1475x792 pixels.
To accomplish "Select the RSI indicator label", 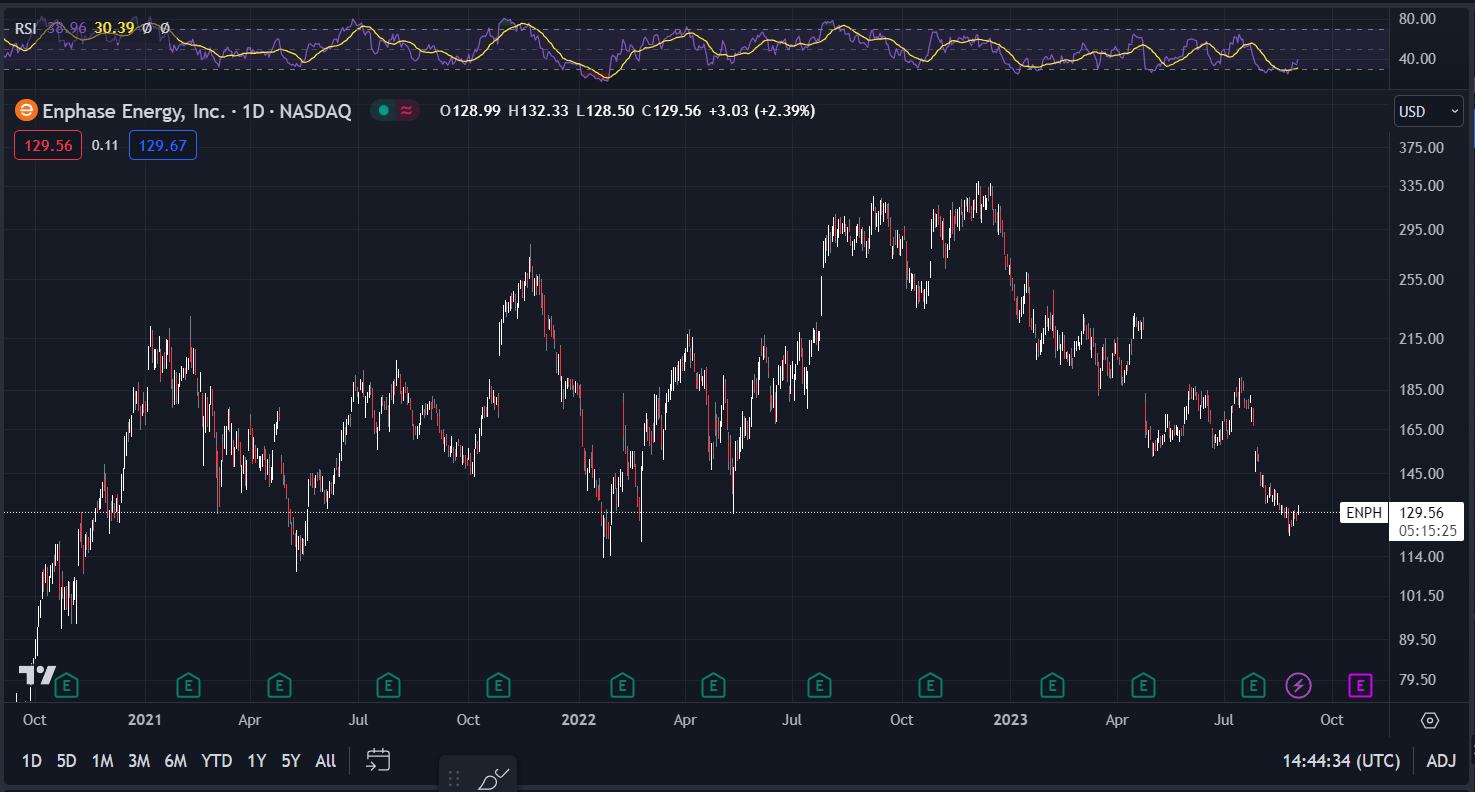I will click(26, 28).
